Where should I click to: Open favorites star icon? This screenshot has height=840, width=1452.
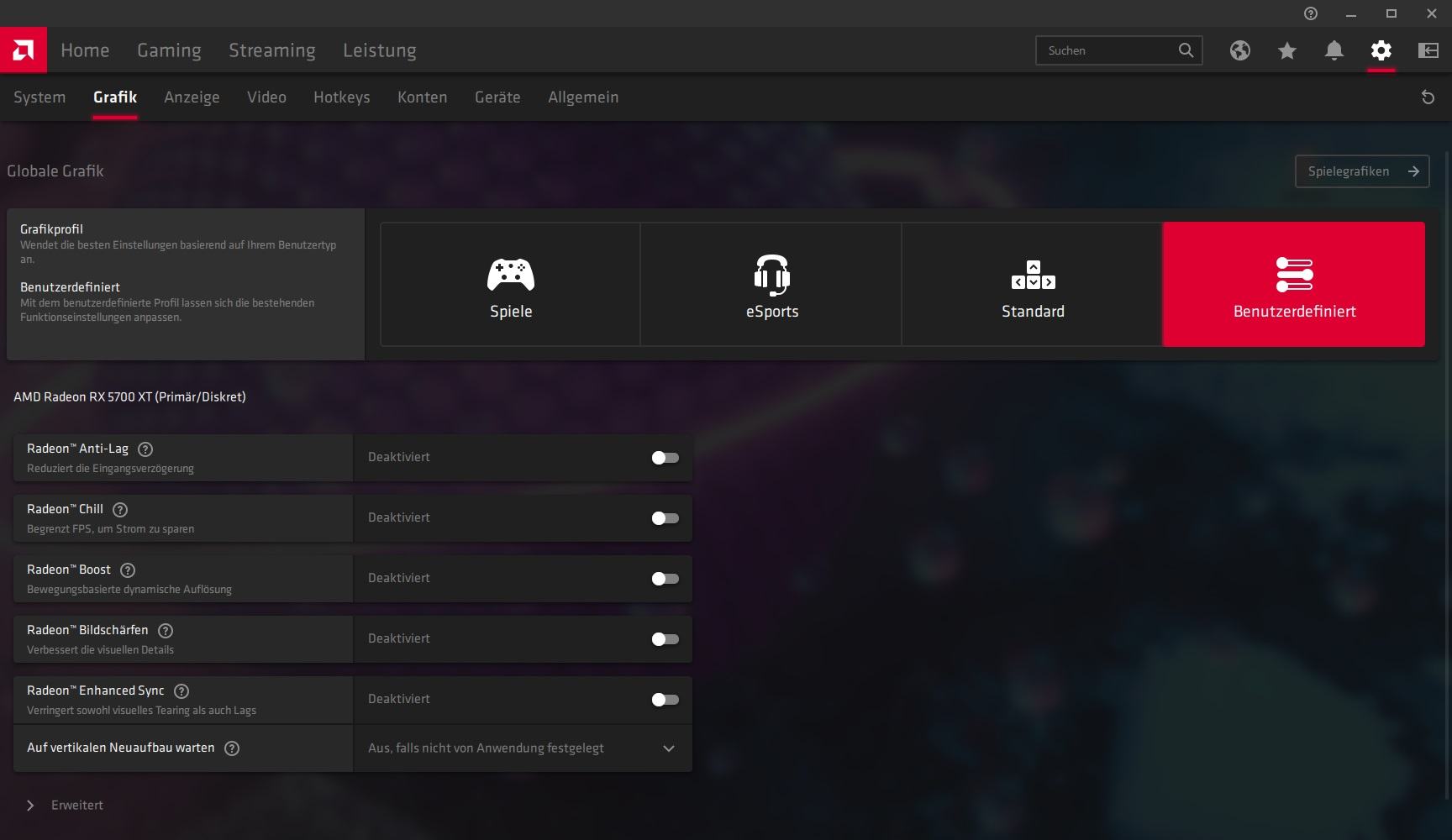(x=1287, y=50)
